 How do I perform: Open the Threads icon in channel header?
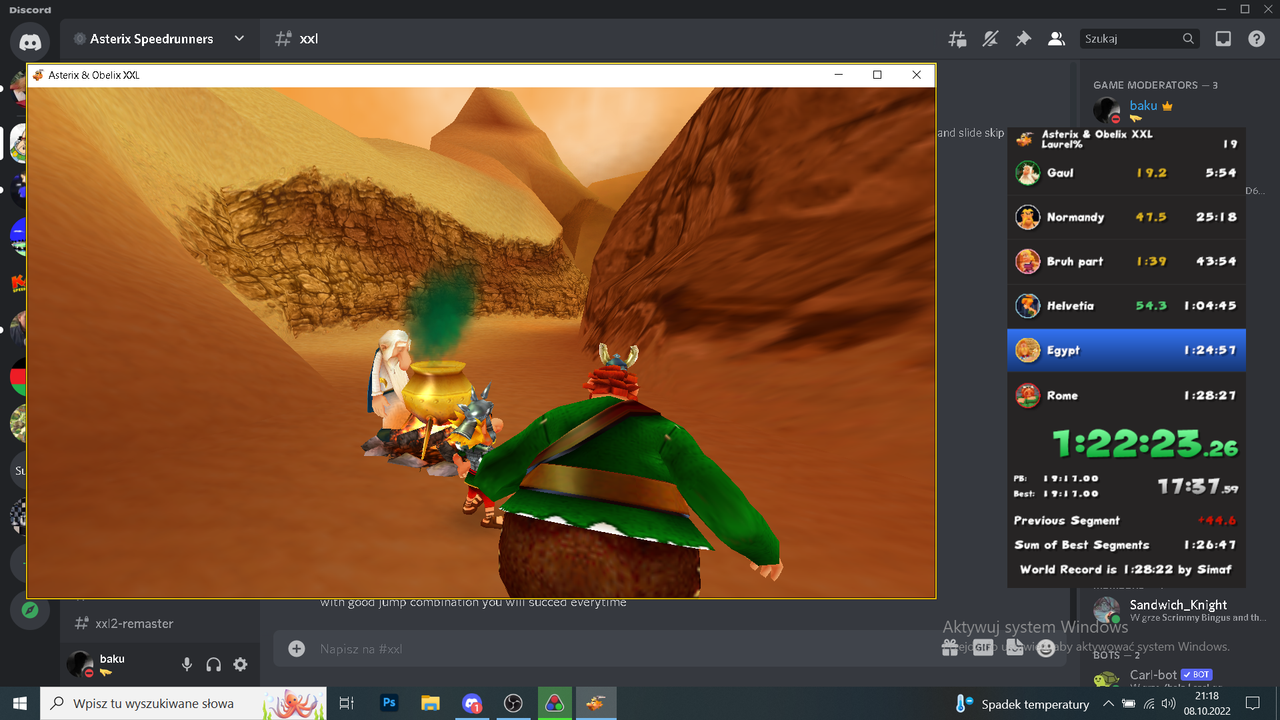[957, 39]
